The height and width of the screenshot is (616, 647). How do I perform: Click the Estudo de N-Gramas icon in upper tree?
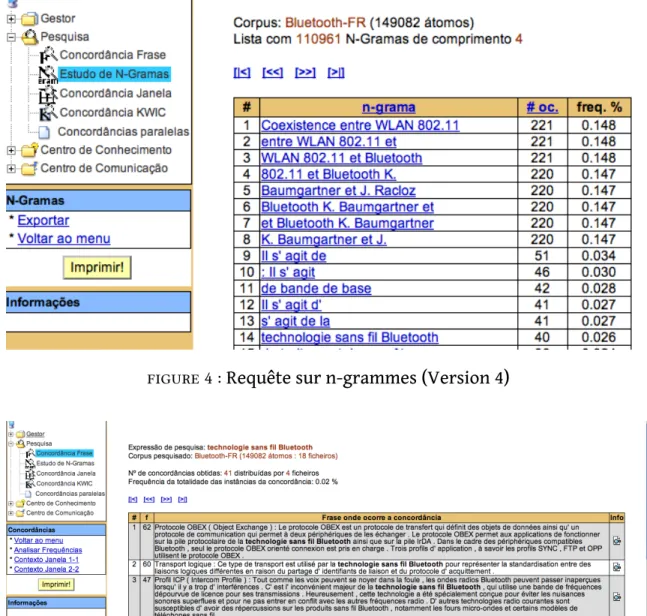pyautogui.click(x=48, y=75)
